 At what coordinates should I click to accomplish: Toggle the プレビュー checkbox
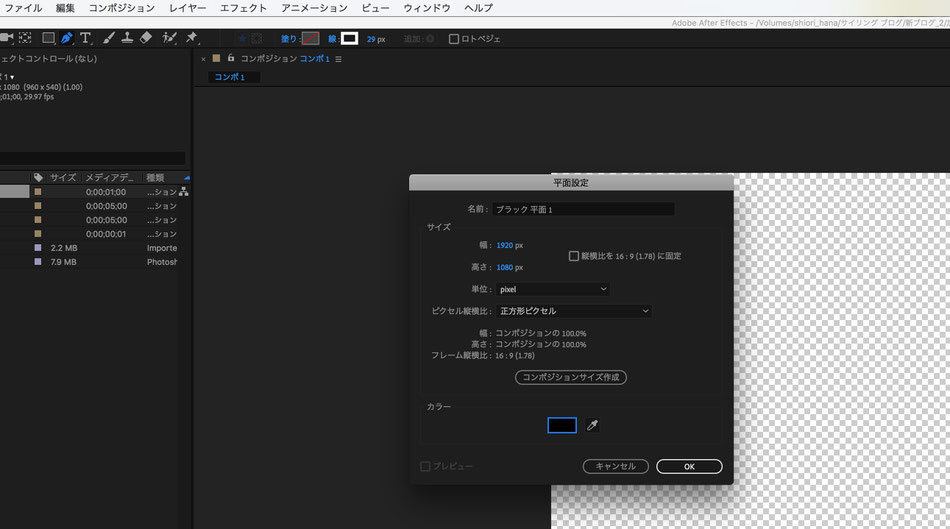425,466
